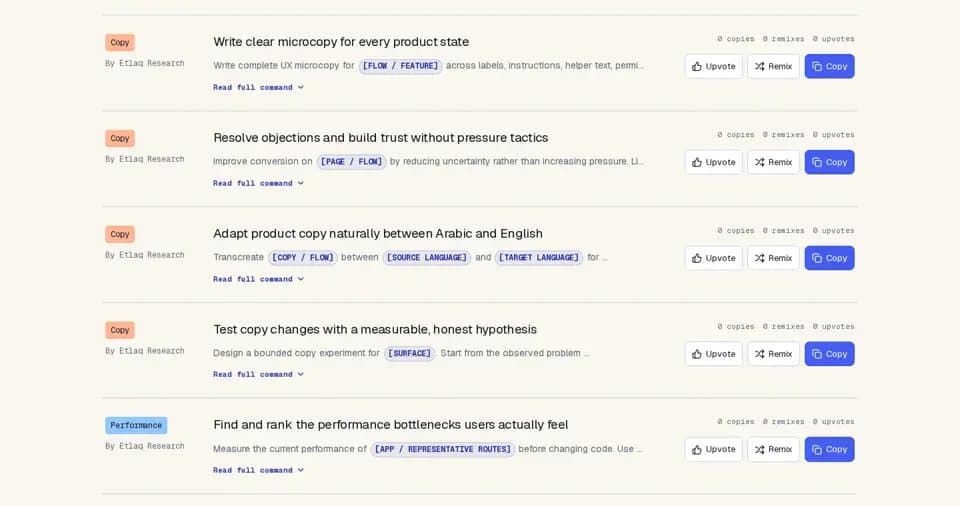960x506 pixels.
Task: Click the [FLOW / FEATURE] placeholder chip
Action: click(400, 66)
